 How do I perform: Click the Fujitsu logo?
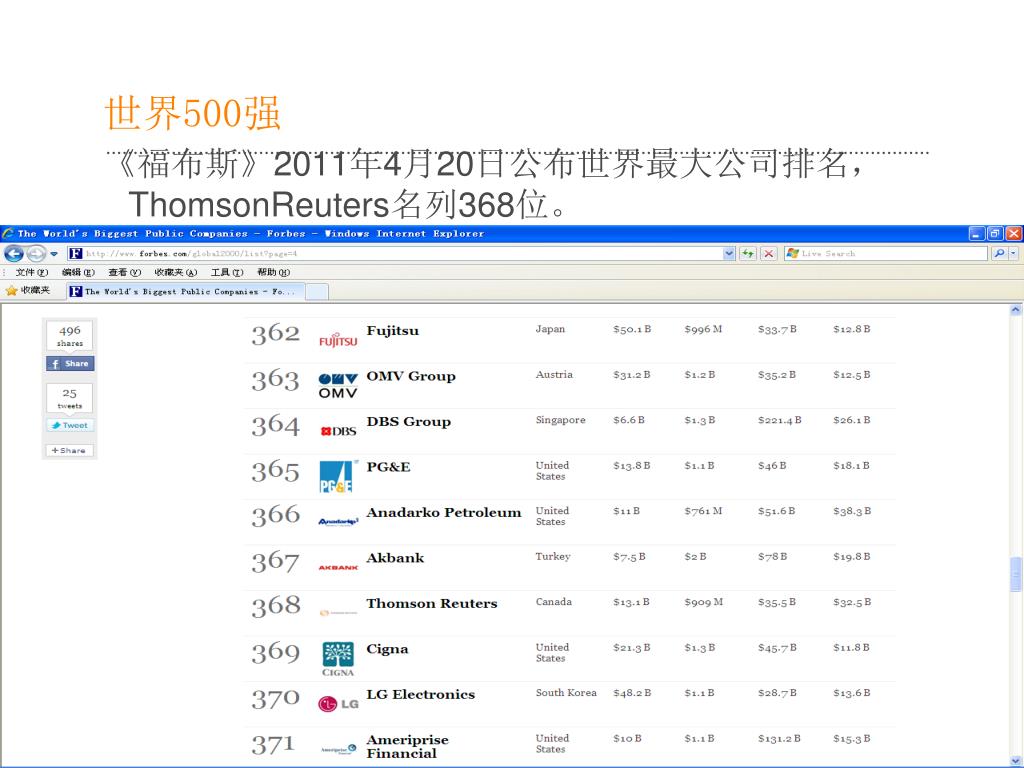point(338,341)
